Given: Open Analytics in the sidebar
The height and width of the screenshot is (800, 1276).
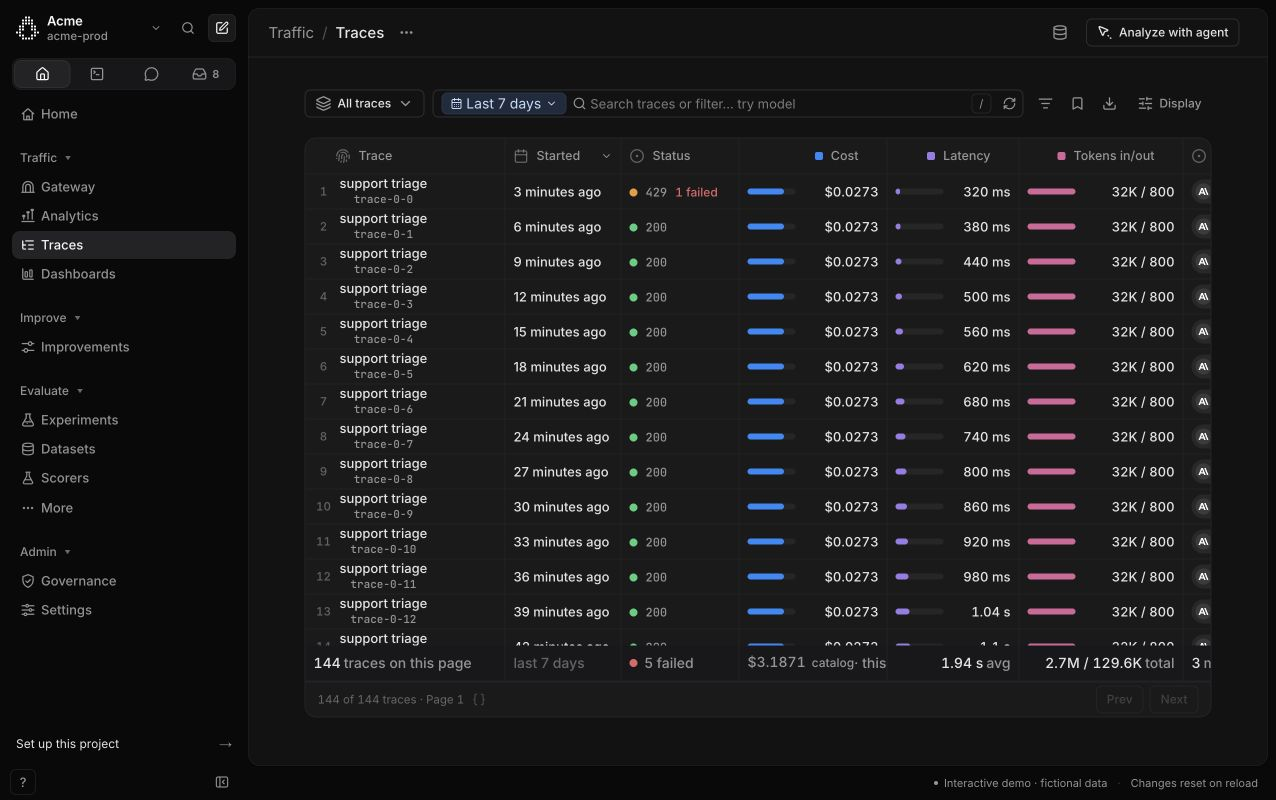Looking at the screenshot, I should tap(124, 216).
